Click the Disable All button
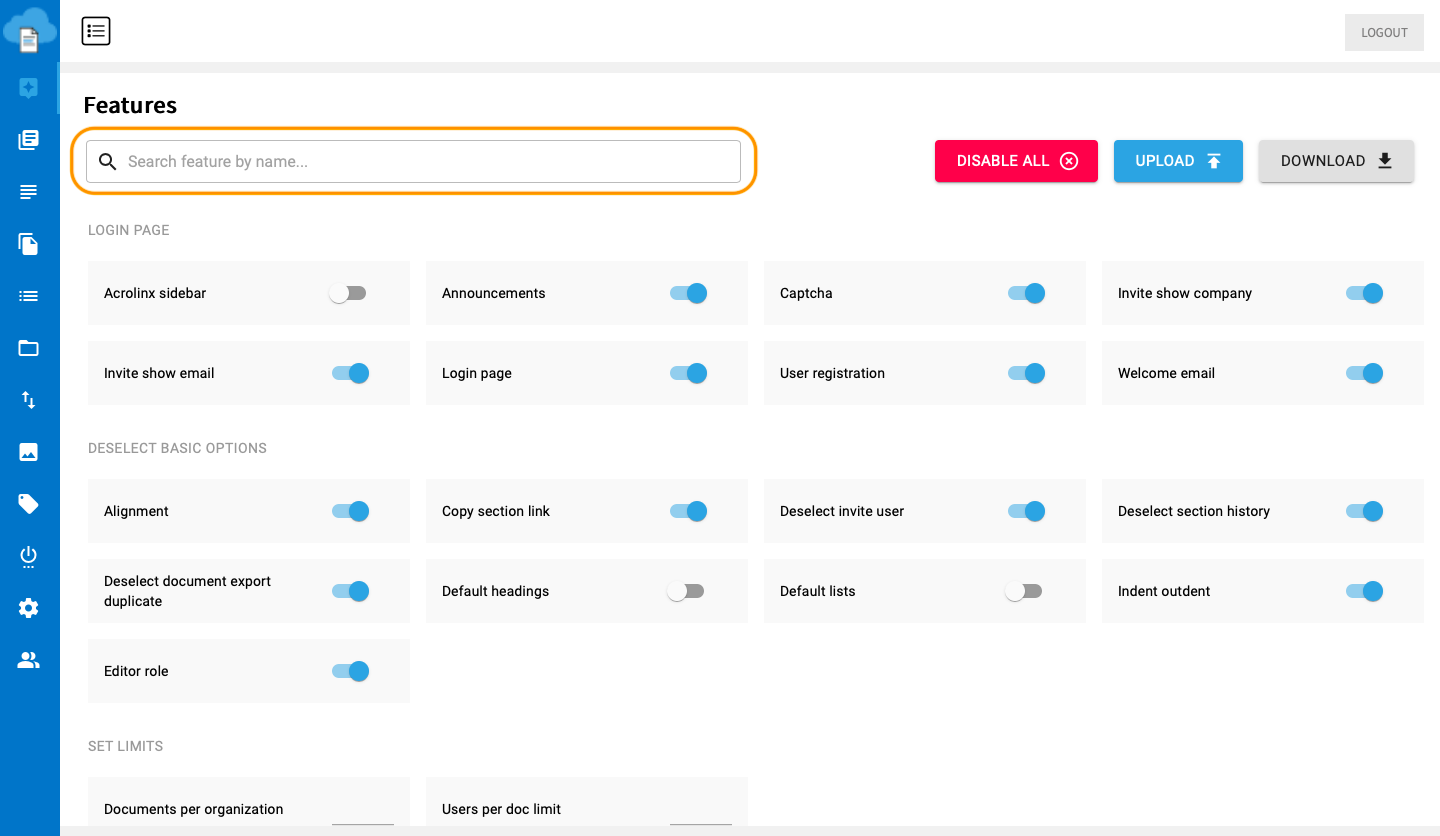This screenshot has height=836, width=1440. [1016, 161]
